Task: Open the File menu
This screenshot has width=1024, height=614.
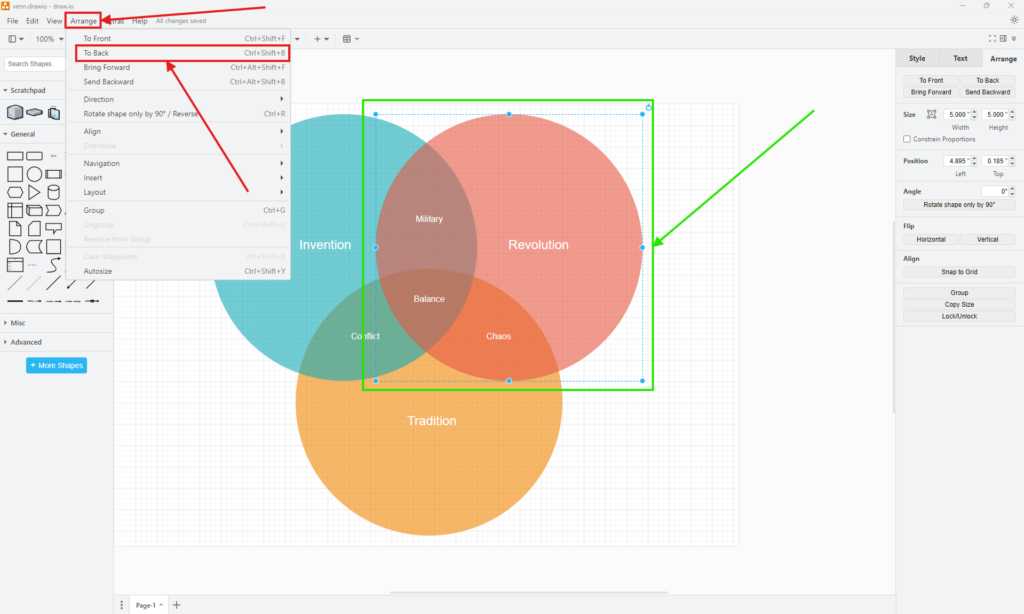Action: click(12, 21)
